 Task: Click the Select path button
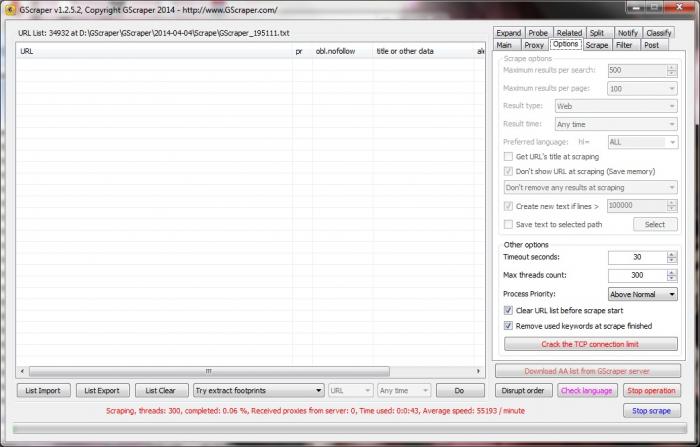(655, 225)
